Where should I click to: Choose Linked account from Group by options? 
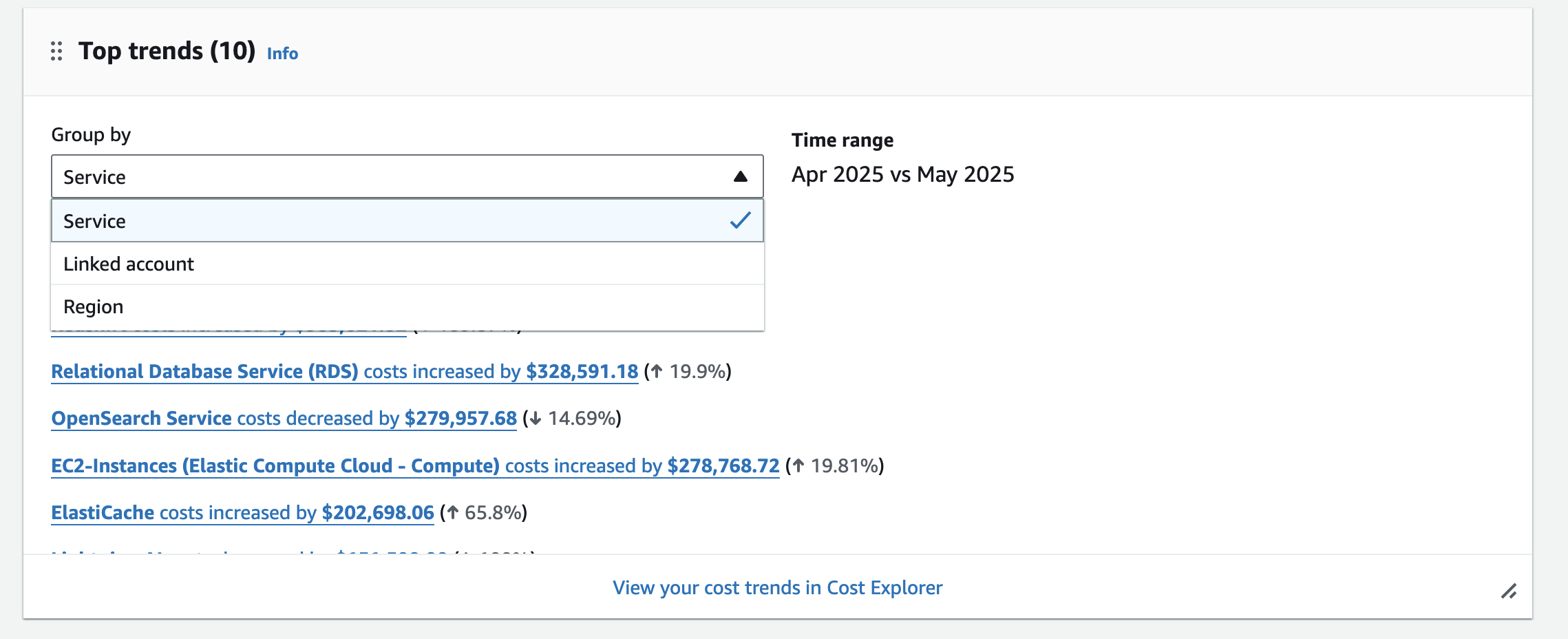coord(407,264)
